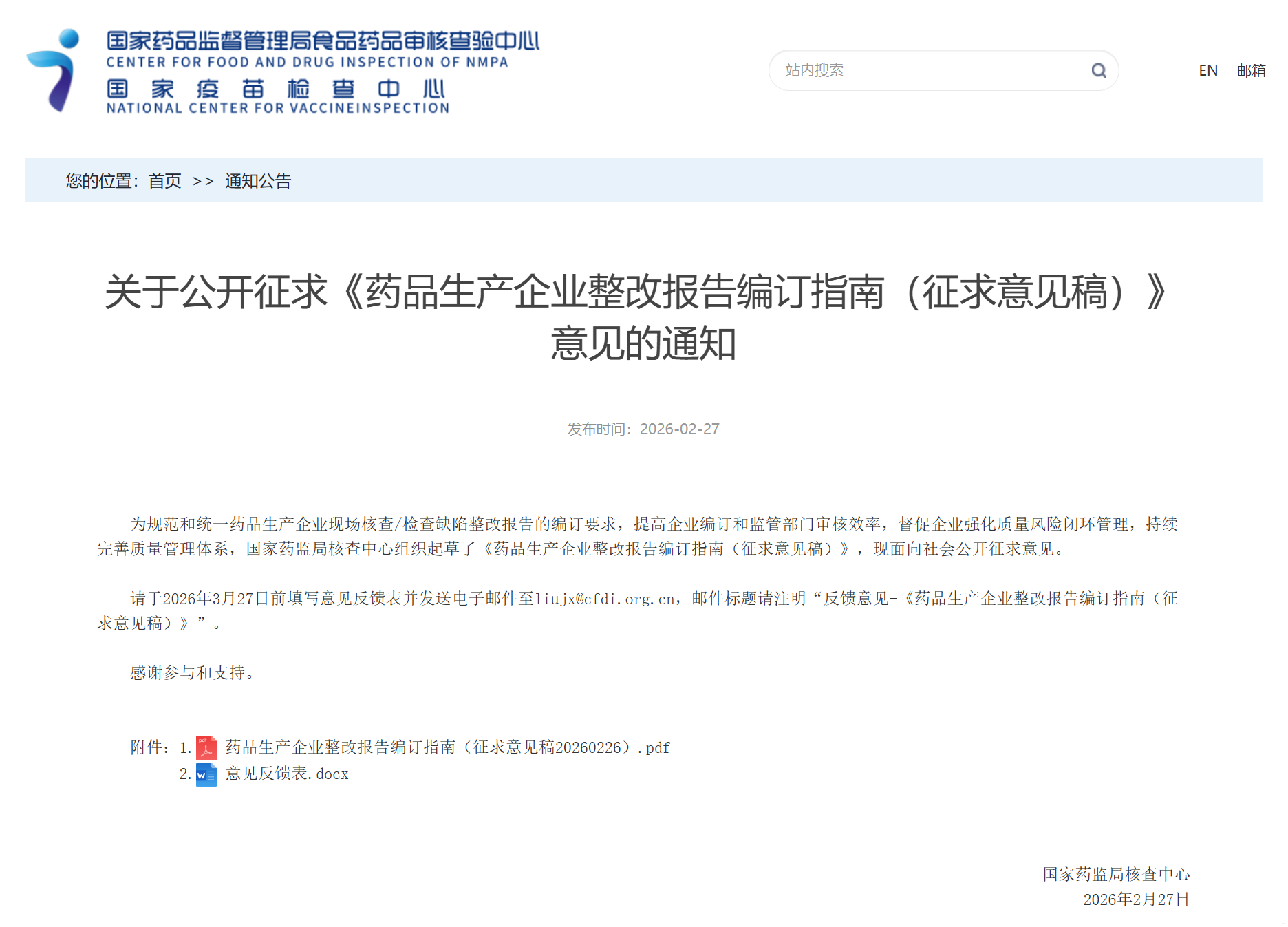Click the blue Word document icon beside 意见反馈表
The width and height of the screenshot is (1288, 927).
click(x=205, y=774)
